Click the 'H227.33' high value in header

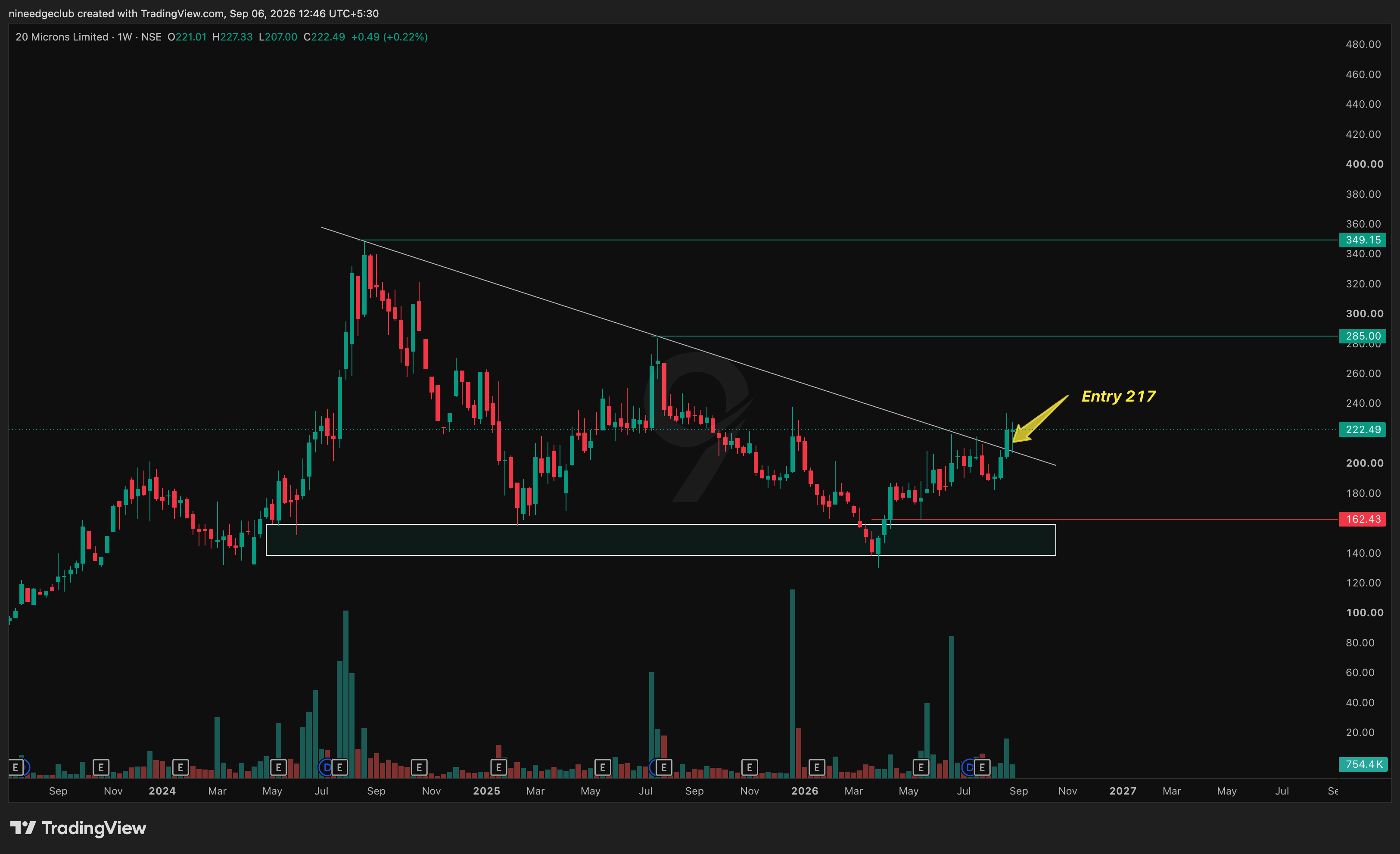[232, 37]
